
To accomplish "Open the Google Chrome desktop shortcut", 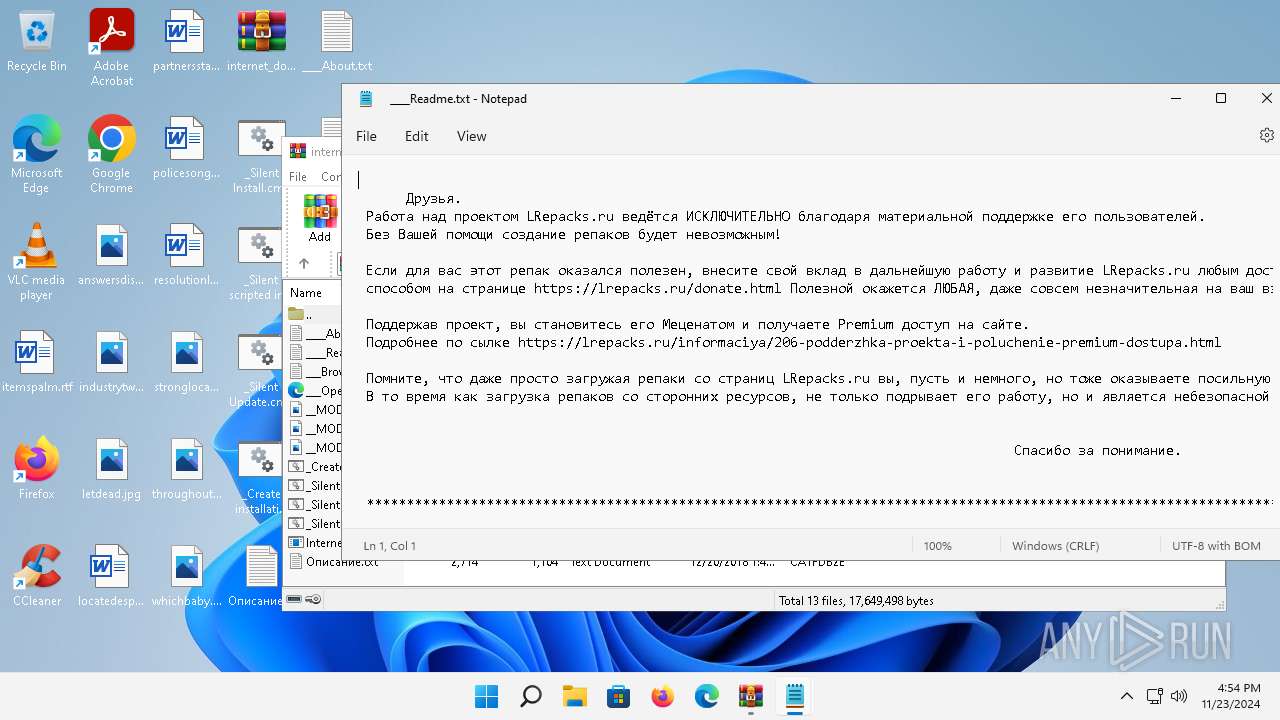I will (x=112, y=154).
